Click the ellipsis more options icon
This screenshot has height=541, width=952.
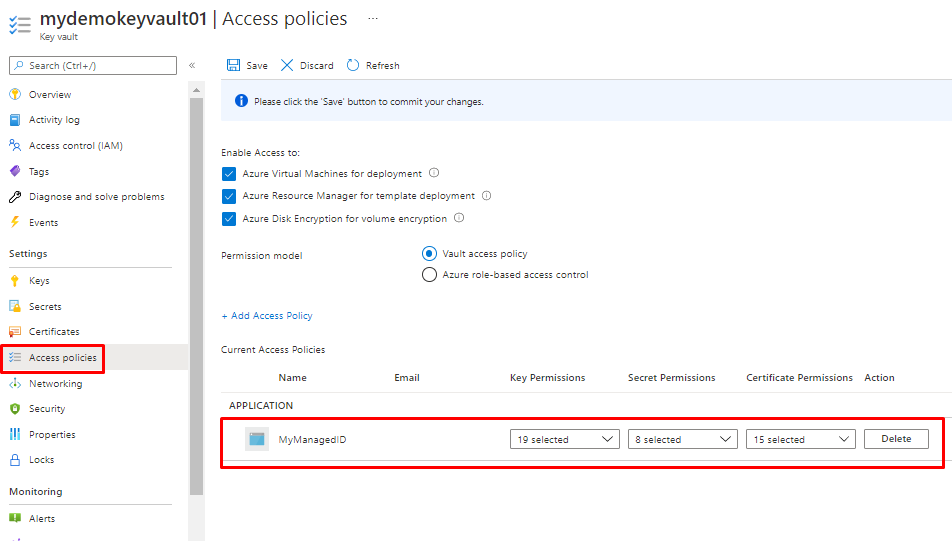click(373, 19)
